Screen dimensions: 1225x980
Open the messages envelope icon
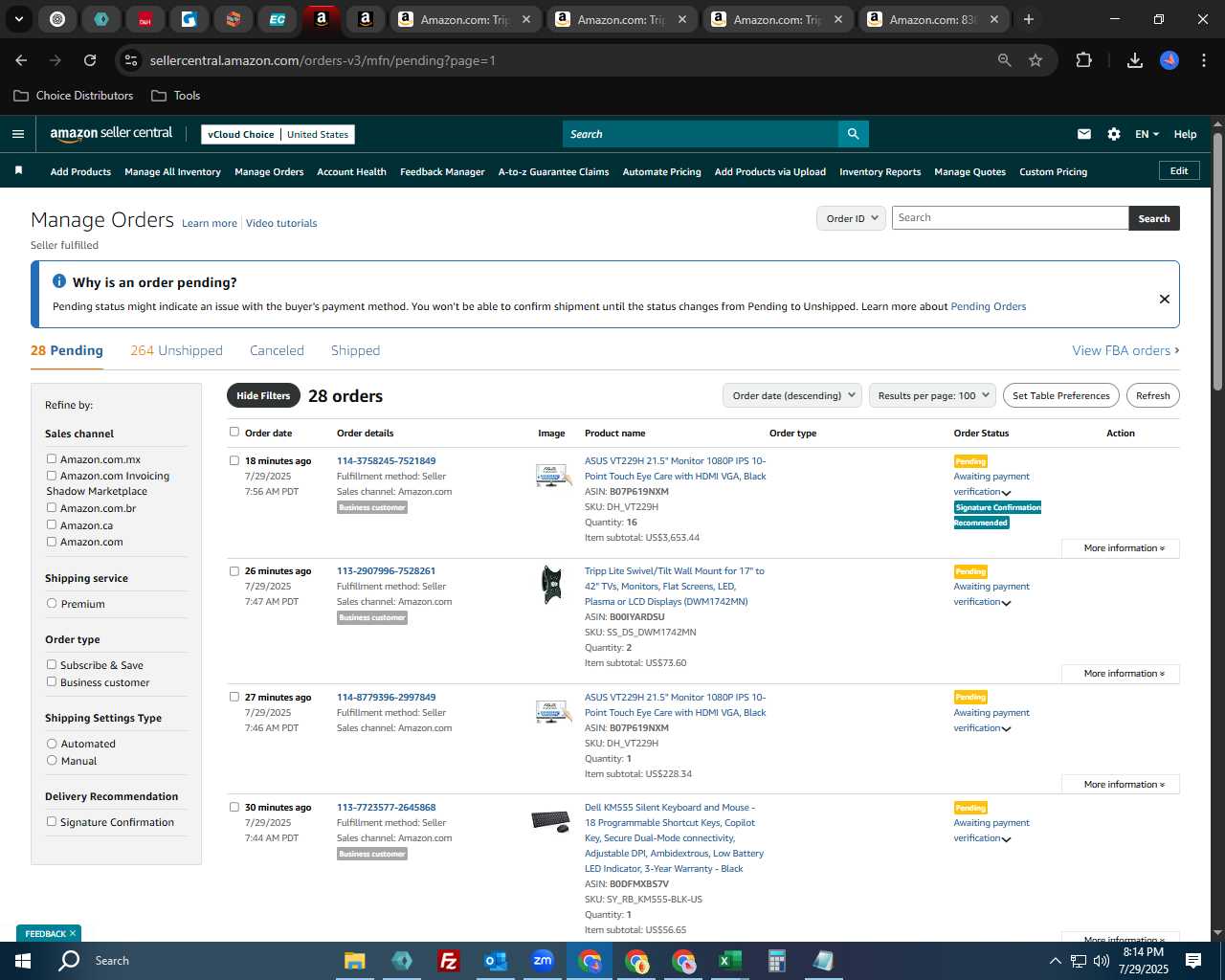1084,134
